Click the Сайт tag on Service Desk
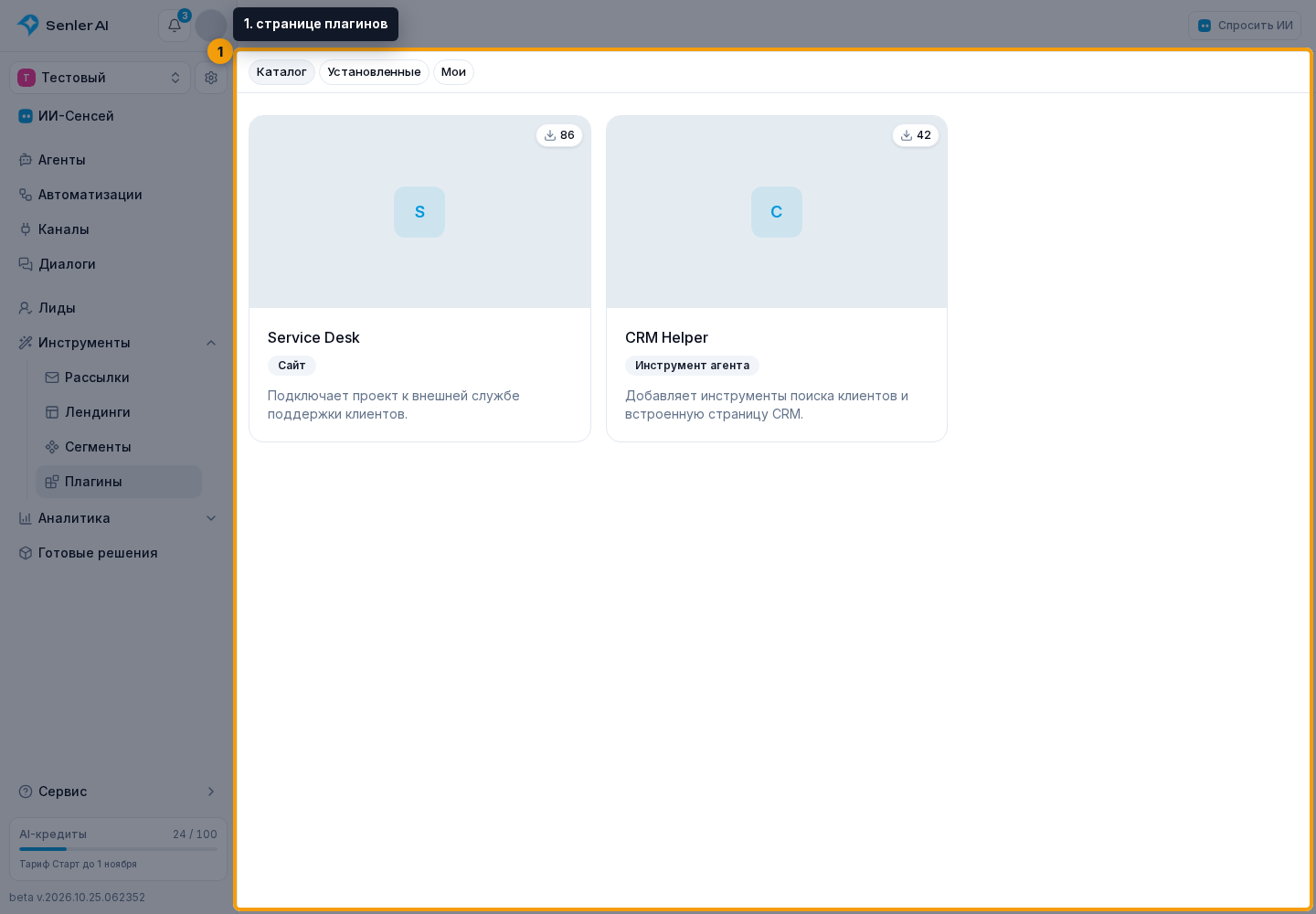Image resolution: width=1316 pixels, height=914 pixels. [292, 366]
